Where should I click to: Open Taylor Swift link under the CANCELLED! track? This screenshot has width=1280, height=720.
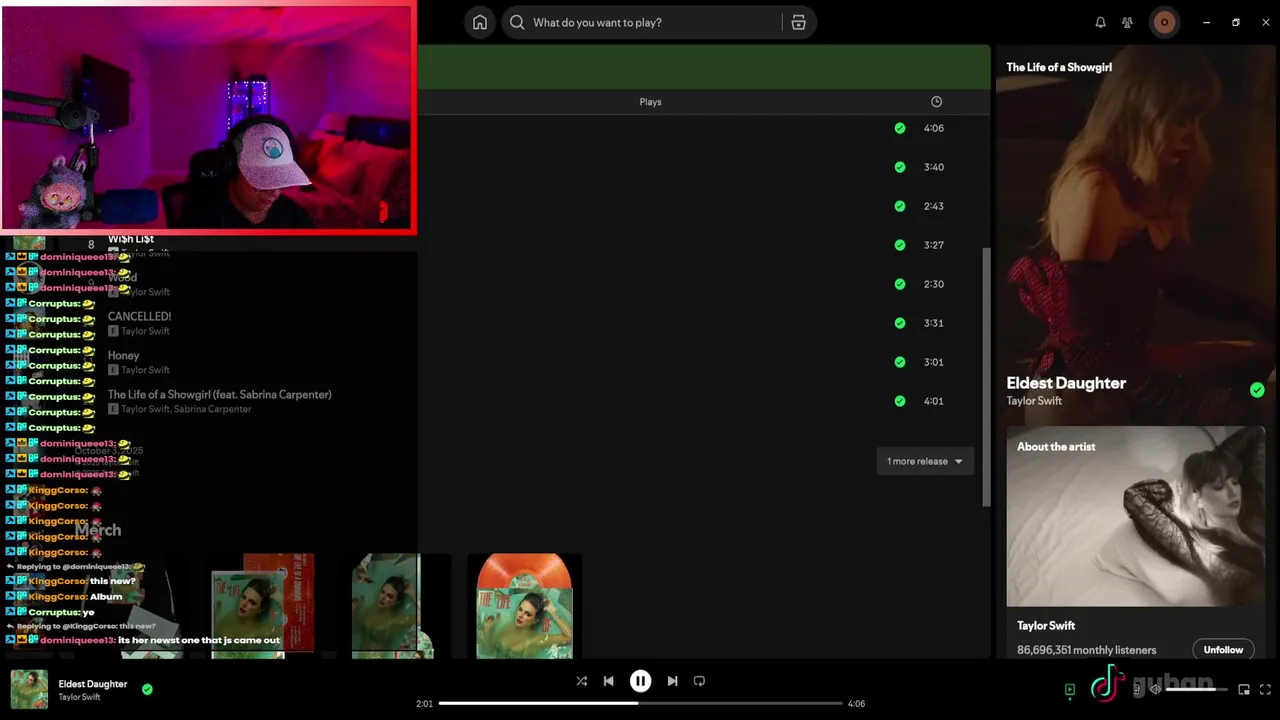145,331
